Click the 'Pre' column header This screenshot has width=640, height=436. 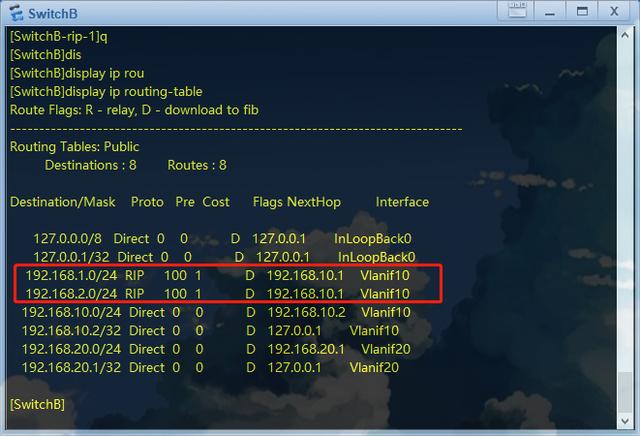(x=185, y=202)
